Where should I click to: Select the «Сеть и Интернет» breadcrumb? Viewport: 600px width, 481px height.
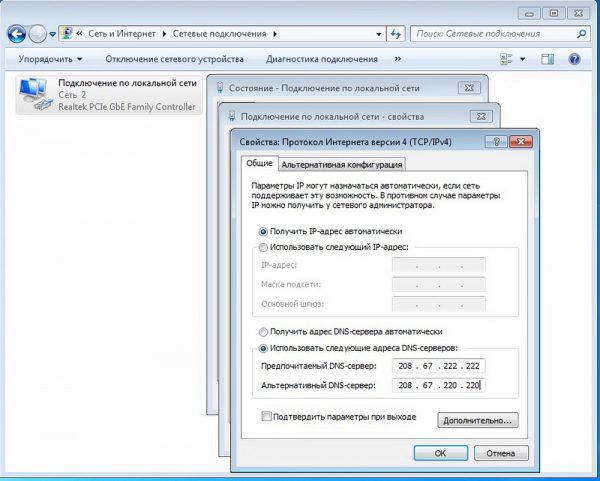(x=122, y=34)
